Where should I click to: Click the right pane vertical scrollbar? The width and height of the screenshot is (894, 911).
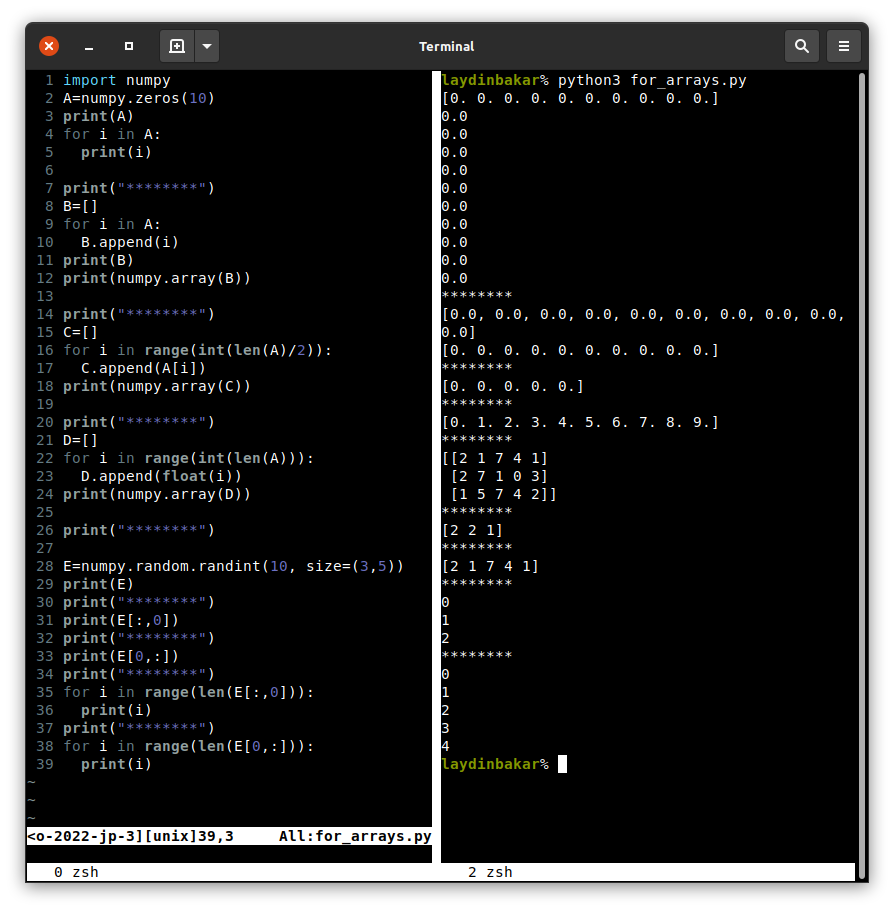tap(861, 400)
